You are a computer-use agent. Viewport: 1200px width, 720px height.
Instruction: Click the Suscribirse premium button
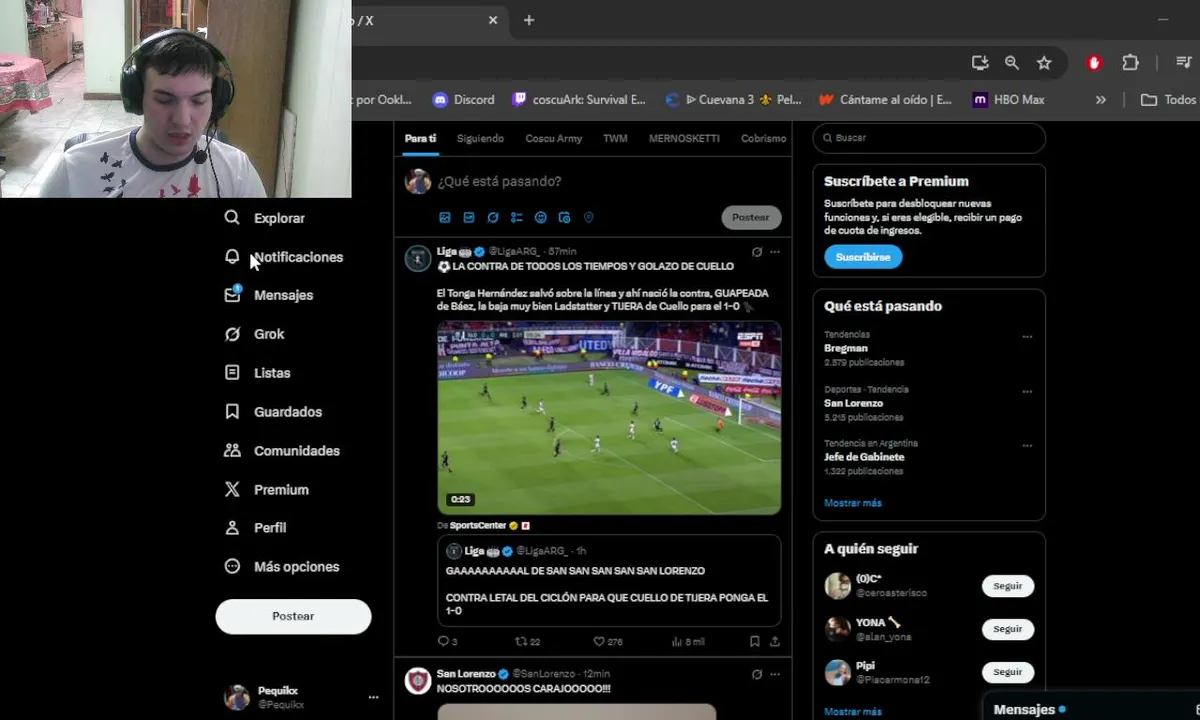863,257
